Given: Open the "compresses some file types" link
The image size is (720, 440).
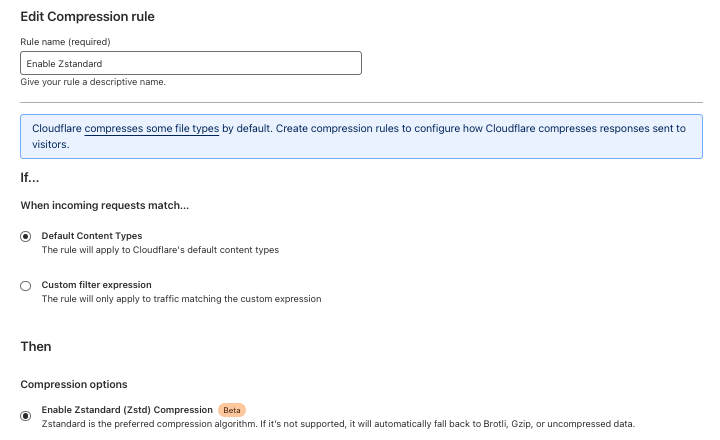Looking at the screenshot, I should click(152, 129).
